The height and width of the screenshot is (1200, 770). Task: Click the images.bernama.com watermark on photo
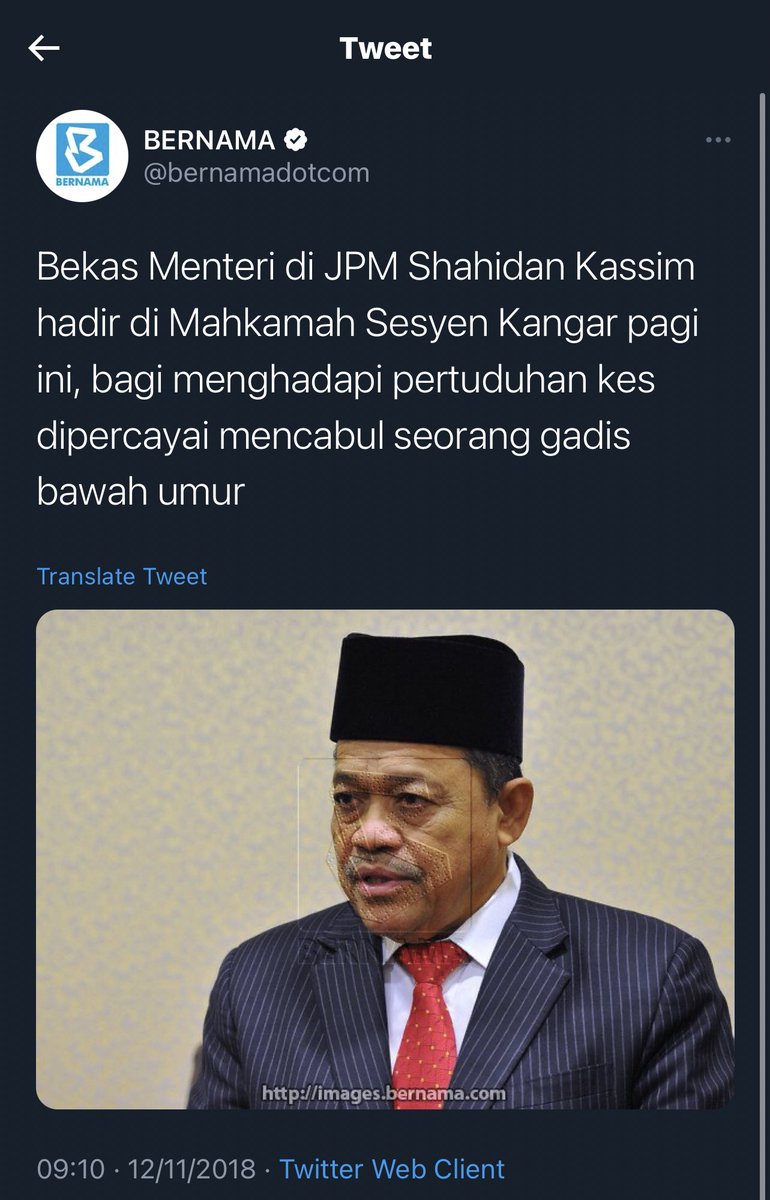[384, 1093]
